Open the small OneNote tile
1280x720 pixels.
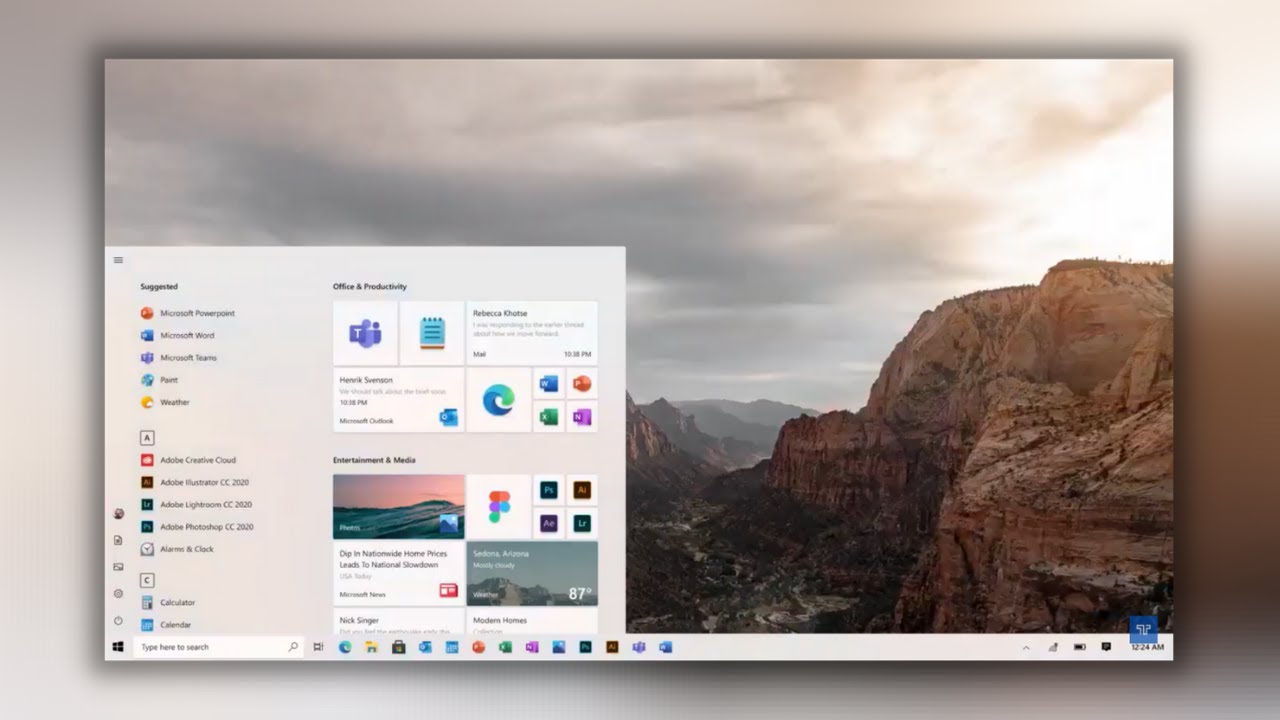pos(582,416)
